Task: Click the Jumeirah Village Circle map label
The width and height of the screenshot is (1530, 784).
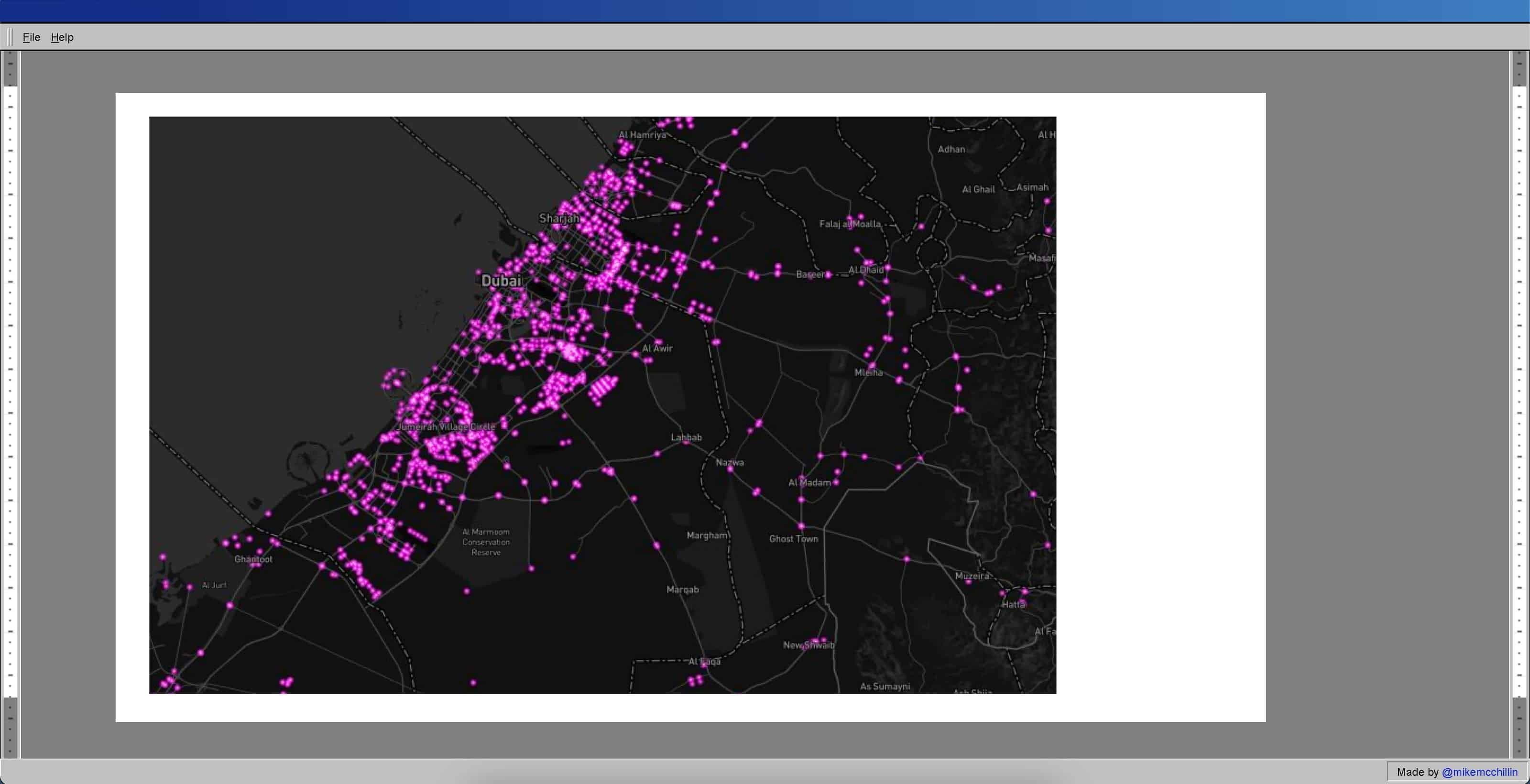Action: [x=446, y=426]
